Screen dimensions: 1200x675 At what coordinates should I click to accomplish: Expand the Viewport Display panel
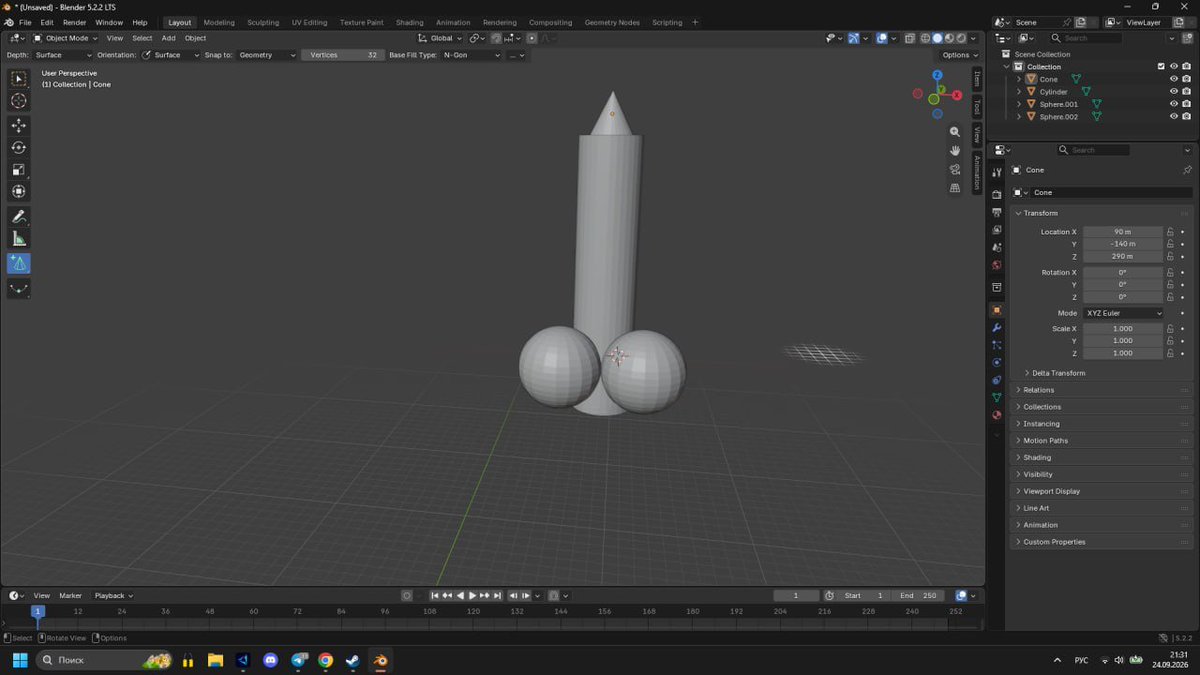pyautogui.click(x=1103, y=491)
